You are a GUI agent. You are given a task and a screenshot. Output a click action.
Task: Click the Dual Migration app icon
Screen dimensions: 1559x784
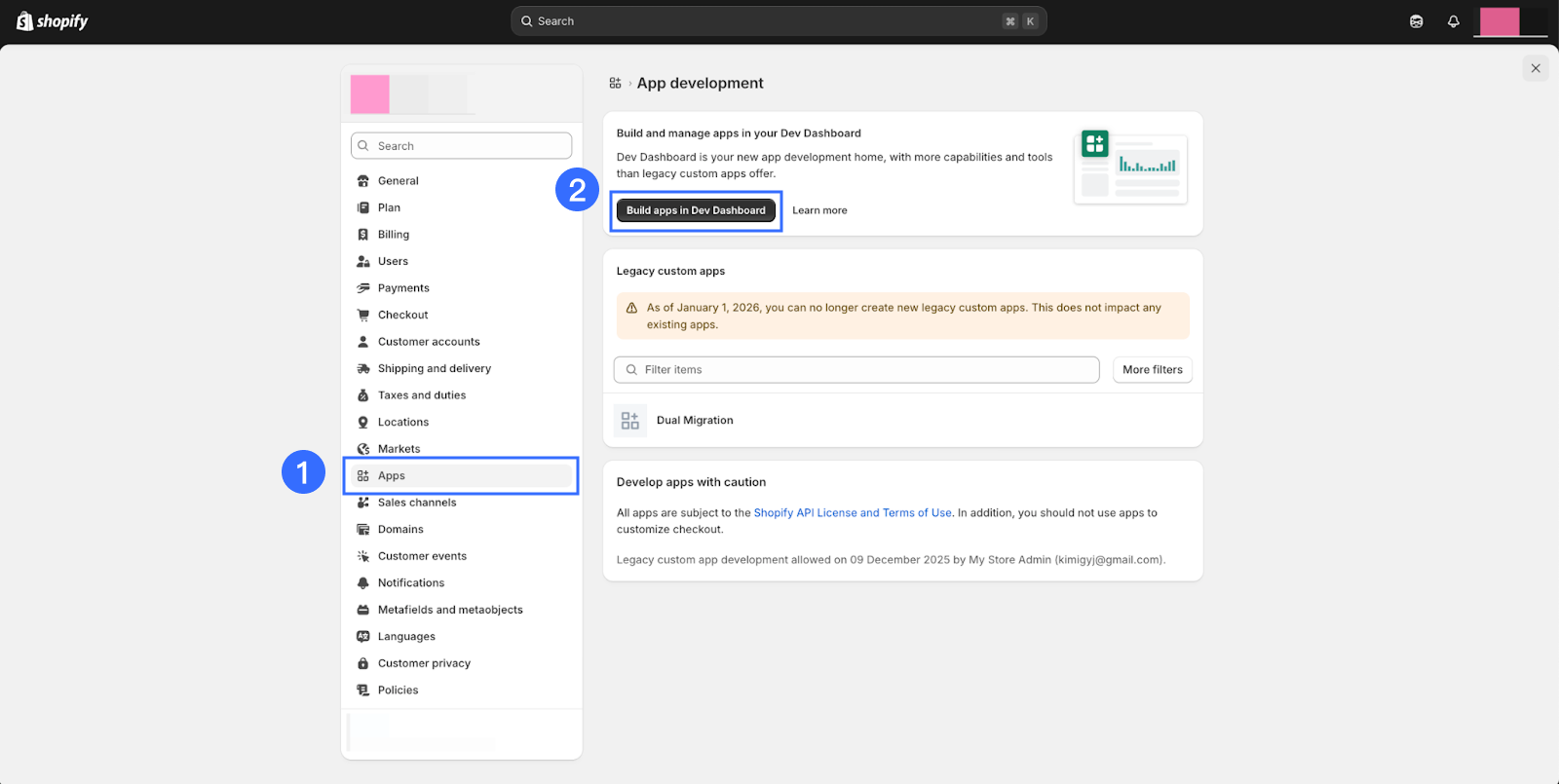point(629,421)
